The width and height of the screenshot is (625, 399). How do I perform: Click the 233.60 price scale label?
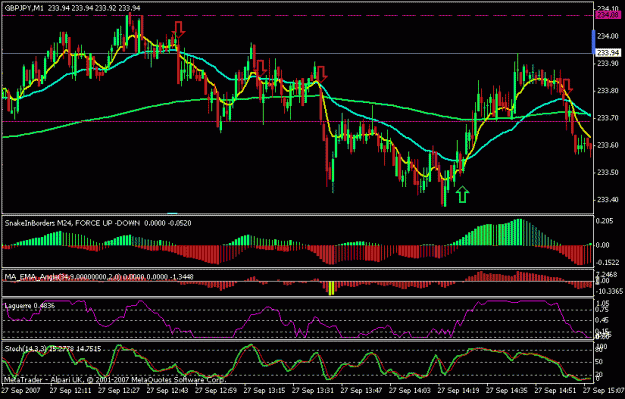click(607, 145)
